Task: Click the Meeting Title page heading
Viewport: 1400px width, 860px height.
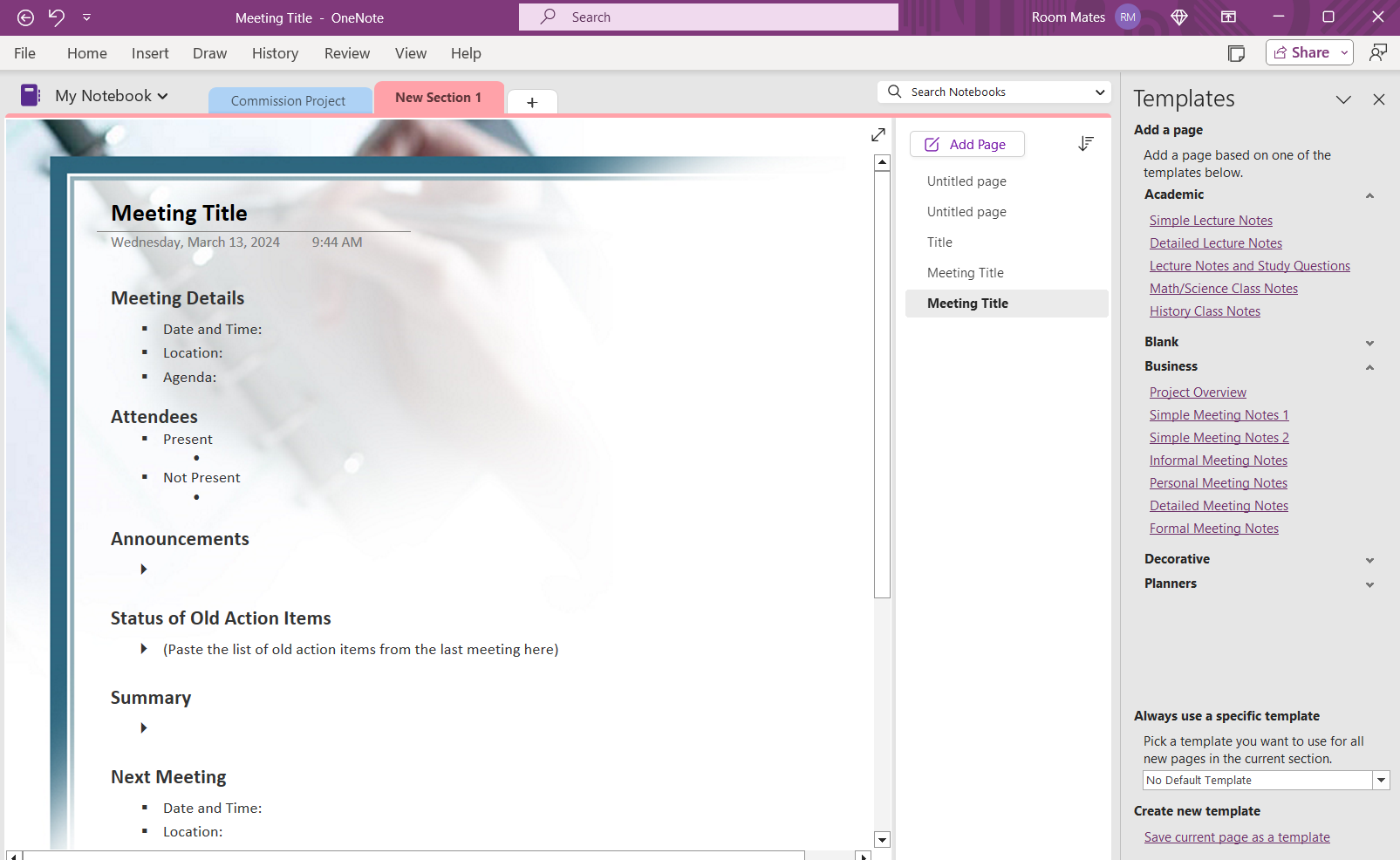Action: (x=179, y=213)
